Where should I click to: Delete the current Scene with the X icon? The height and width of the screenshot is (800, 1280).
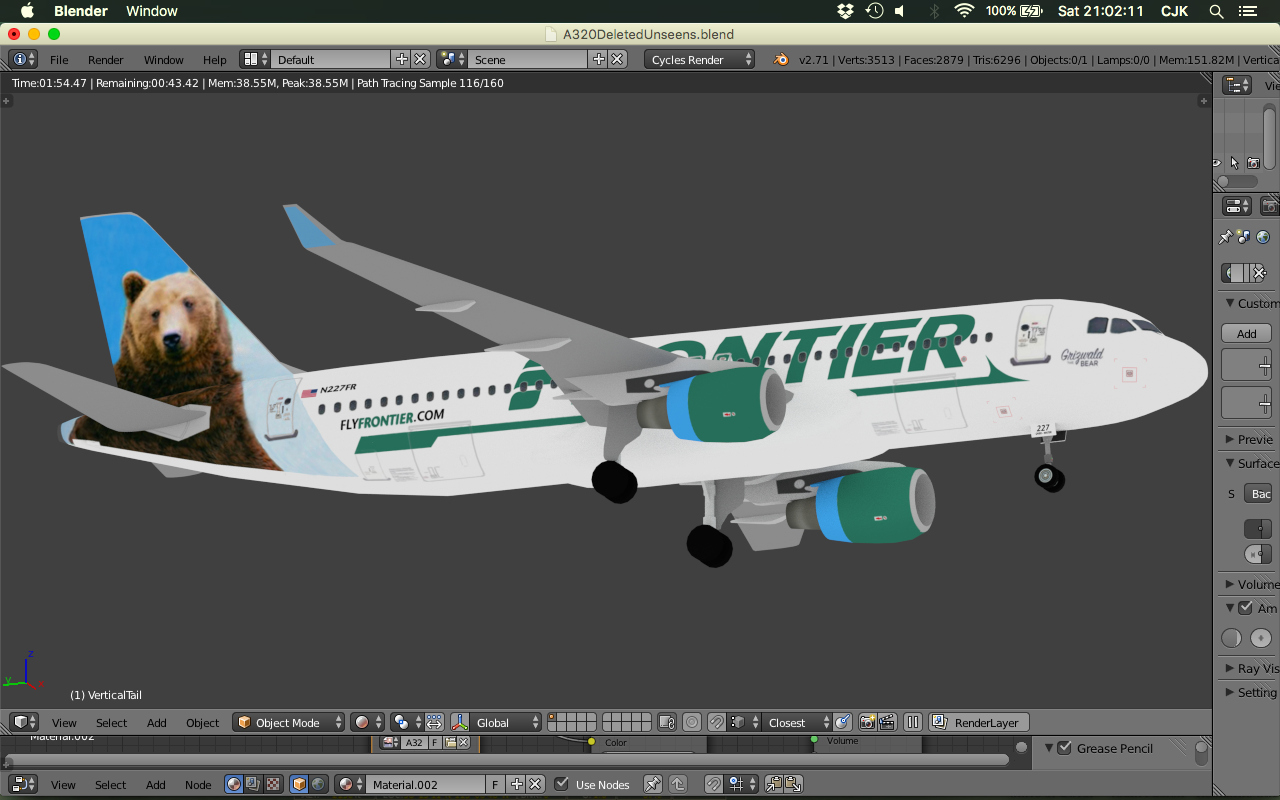click(617, 60)
